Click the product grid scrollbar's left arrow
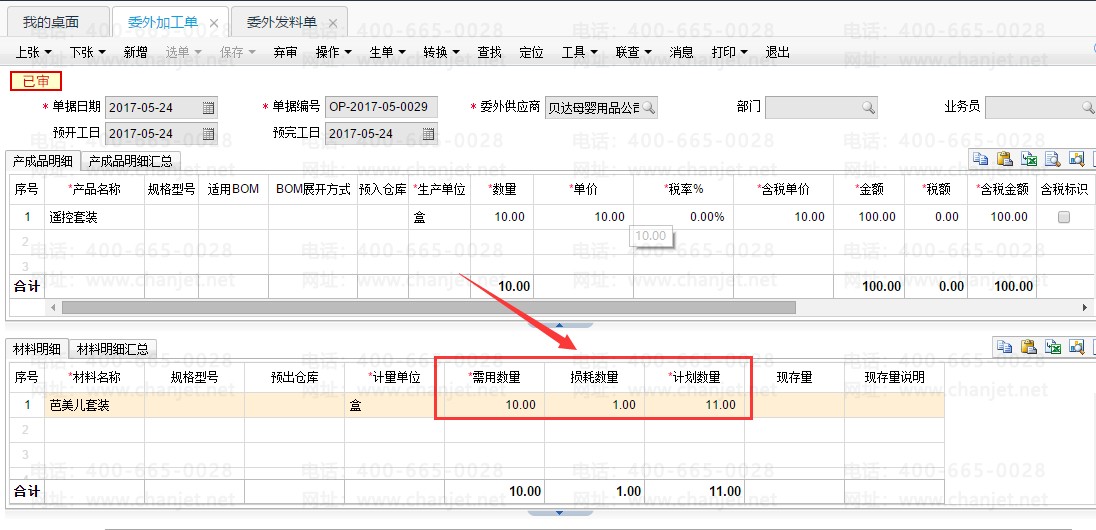The image size is (1096, 530). [x=52, y=307]
